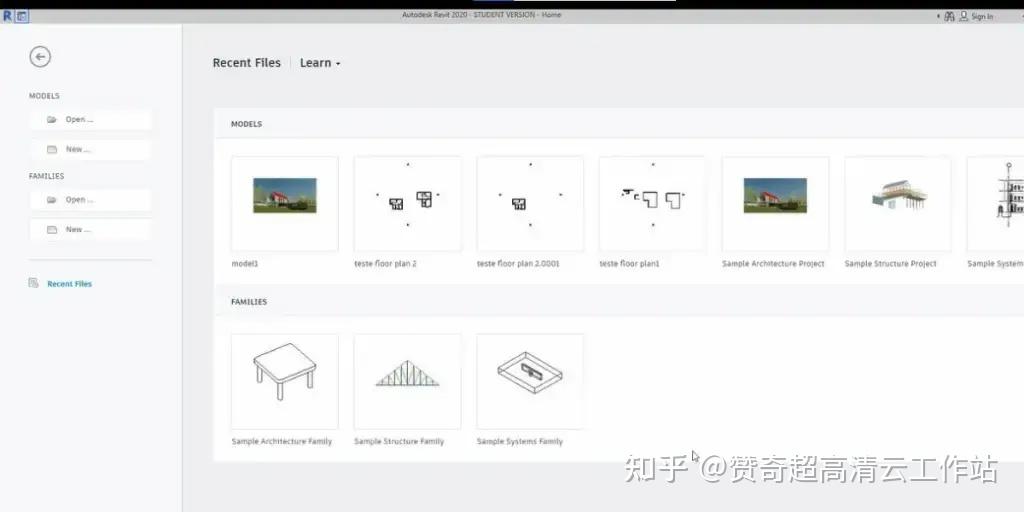
Task: Click Open button under MODELS
Action: (90, 120)
